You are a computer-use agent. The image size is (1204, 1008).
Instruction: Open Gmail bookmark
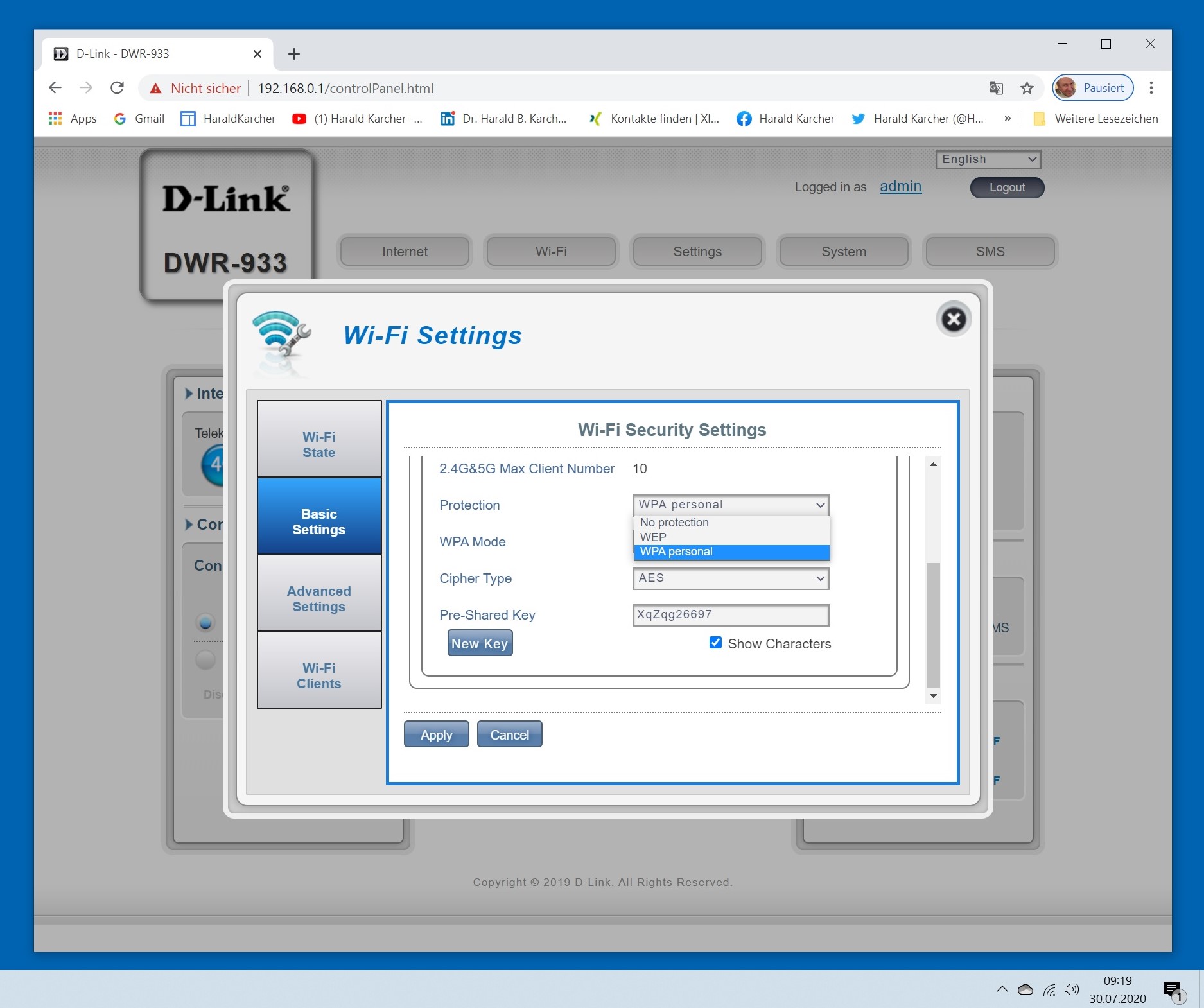pos(139,119)
